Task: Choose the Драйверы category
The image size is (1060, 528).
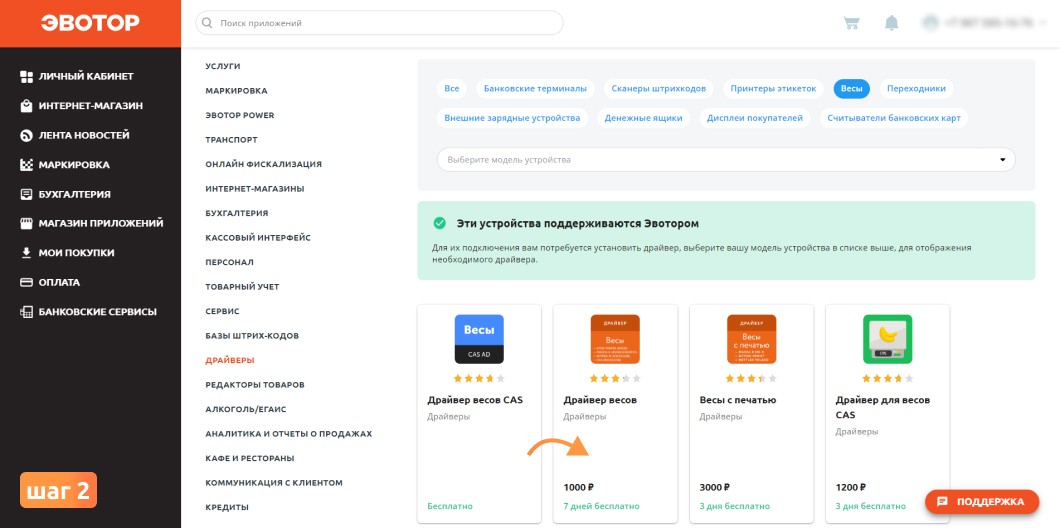Action: 230,360
